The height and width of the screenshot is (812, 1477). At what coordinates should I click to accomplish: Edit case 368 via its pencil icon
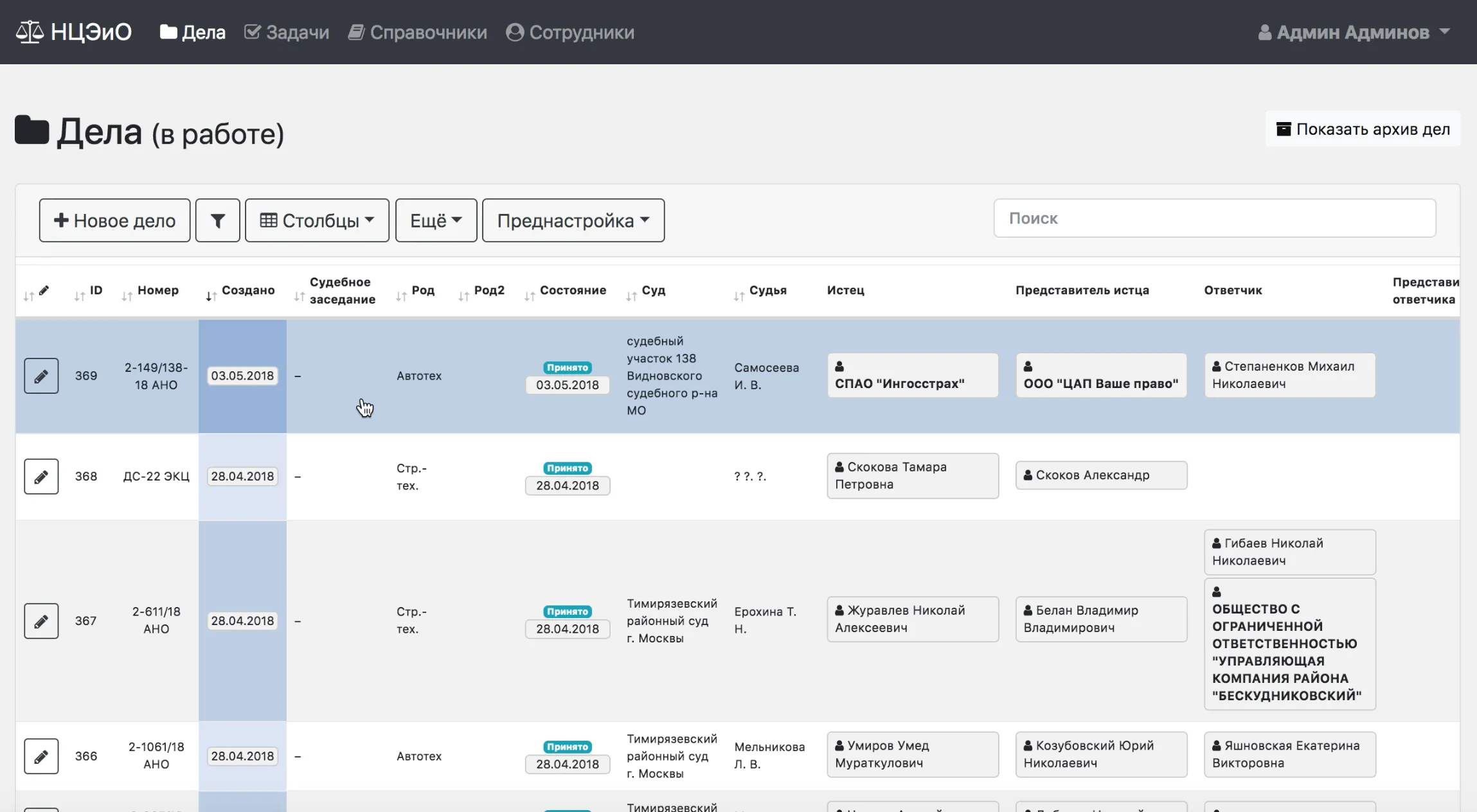(x=40, y=476)
